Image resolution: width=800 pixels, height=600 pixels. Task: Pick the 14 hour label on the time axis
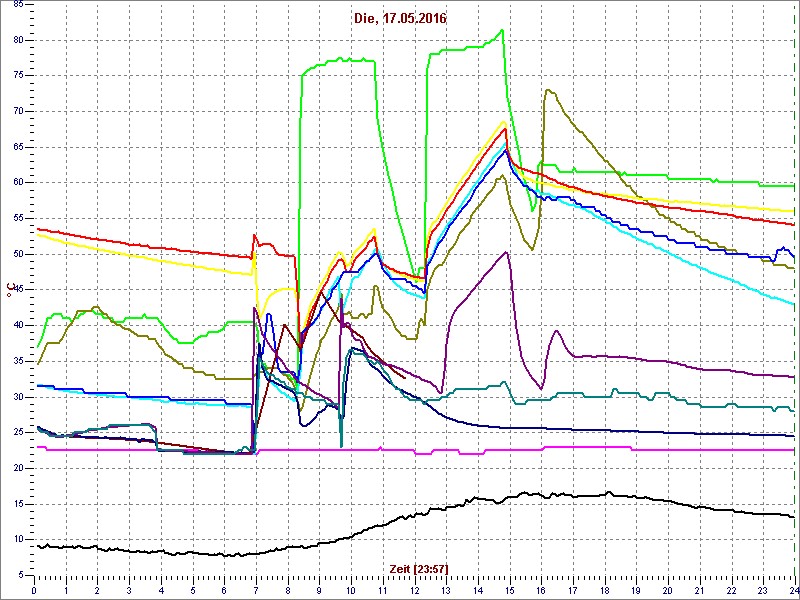[478, 590]
